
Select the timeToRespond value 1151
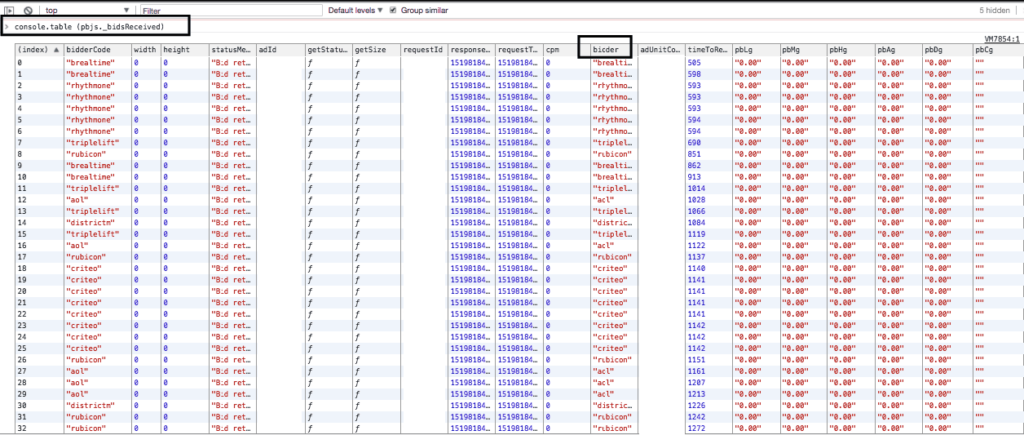tap(696, 360)
